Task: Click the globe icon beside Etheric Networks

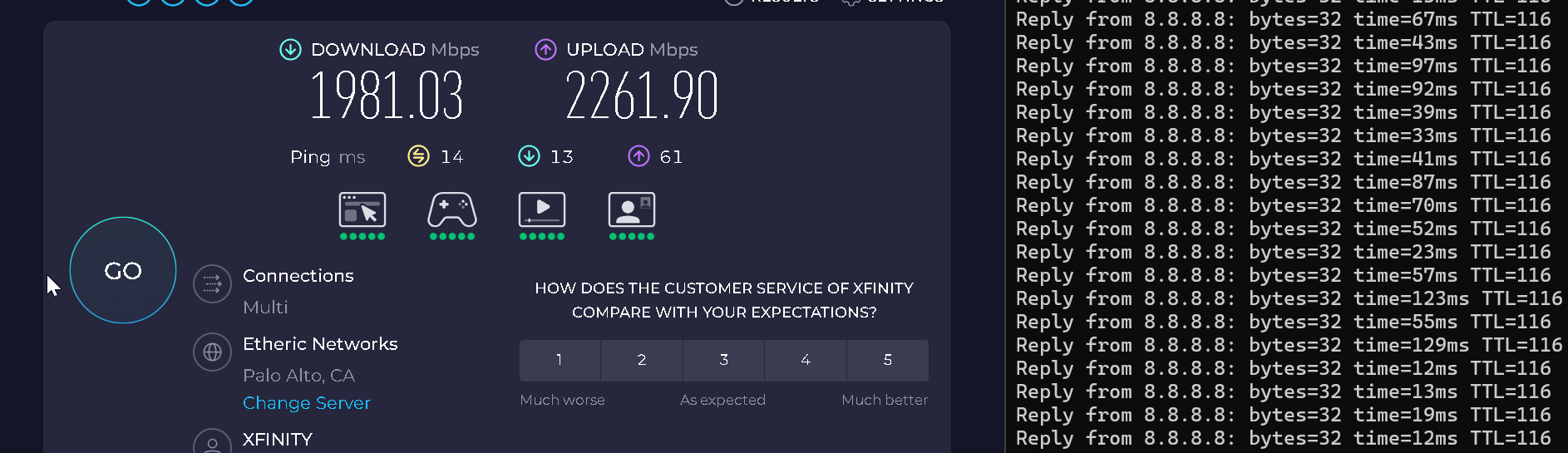Action: 212,352
